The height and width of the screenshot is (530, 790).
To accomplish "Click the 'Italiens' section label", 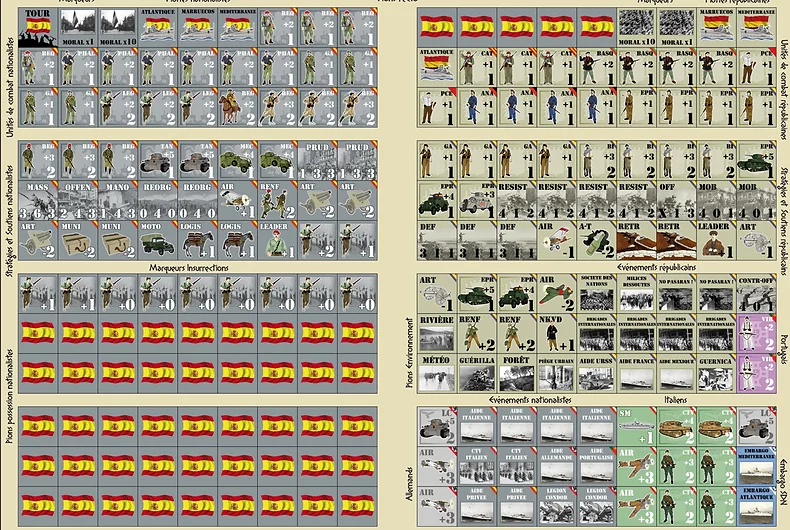I will coord(676,400).
